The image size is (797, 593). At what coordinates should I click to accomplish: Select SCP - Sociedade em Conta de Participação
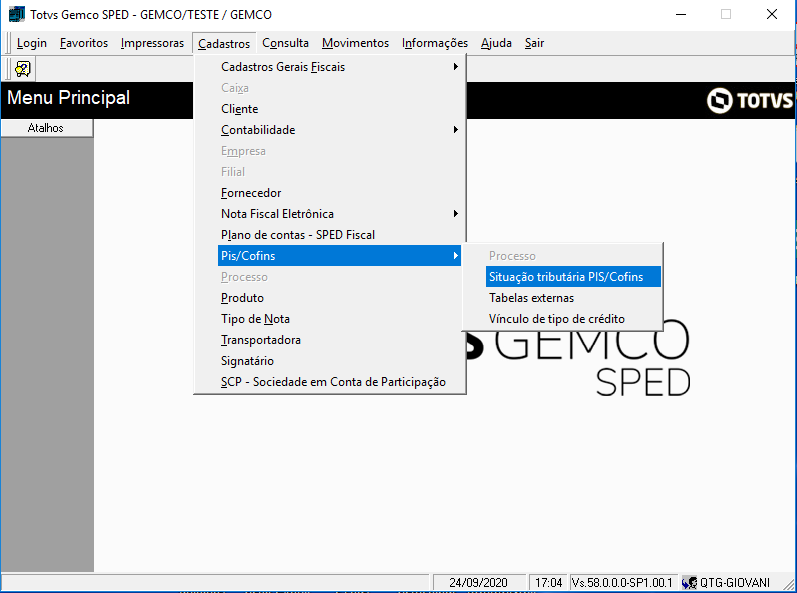point(339,382)
